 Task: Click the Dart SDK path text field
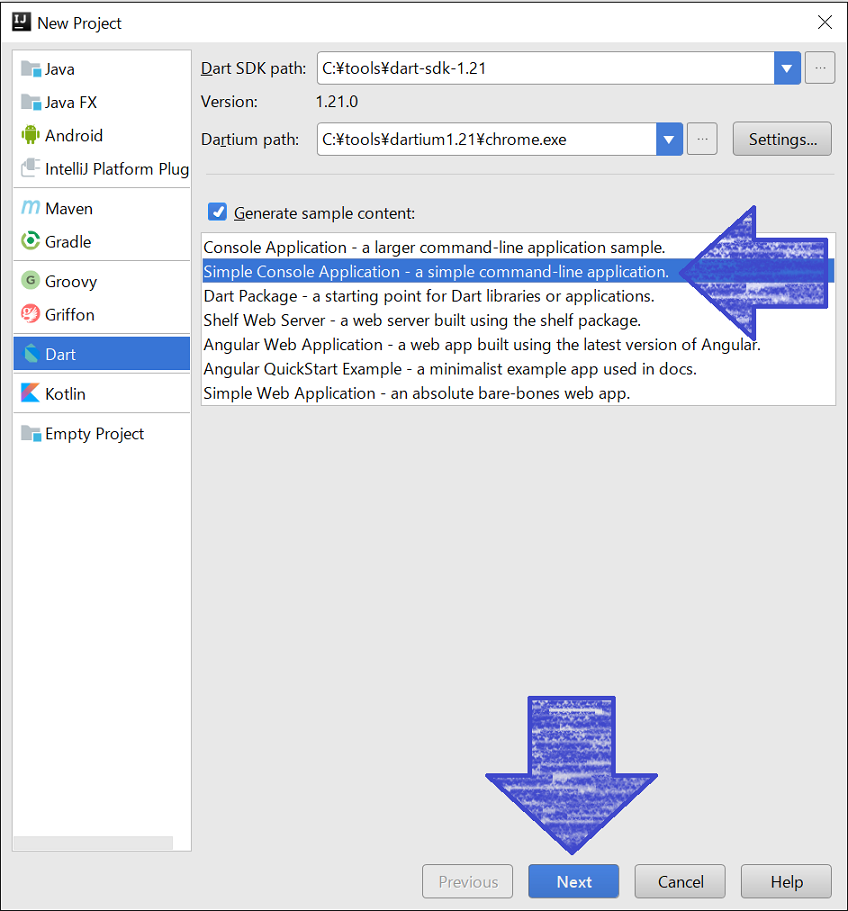(x=545, y=68)
